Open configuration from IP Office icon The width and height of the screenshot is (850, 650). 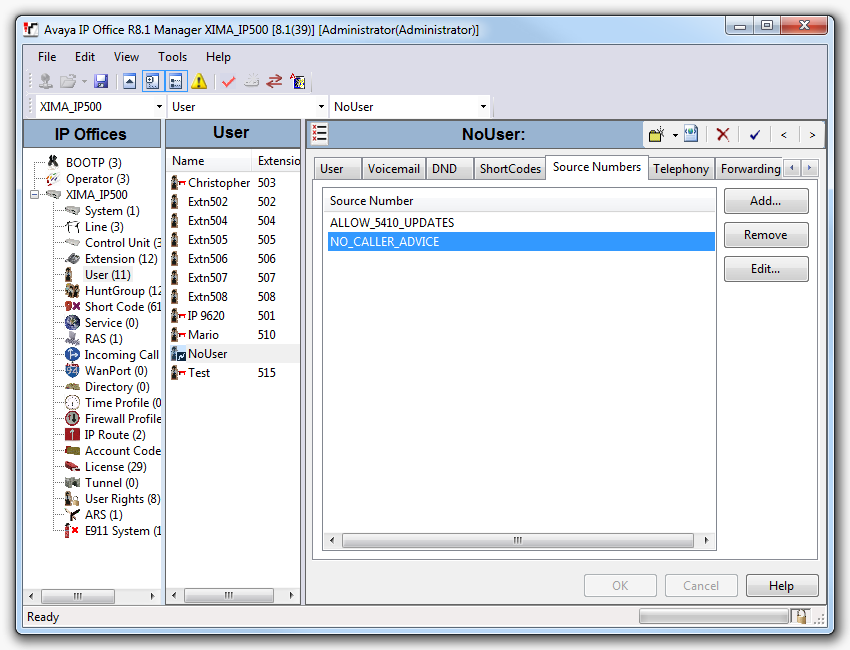pos(46,81)
